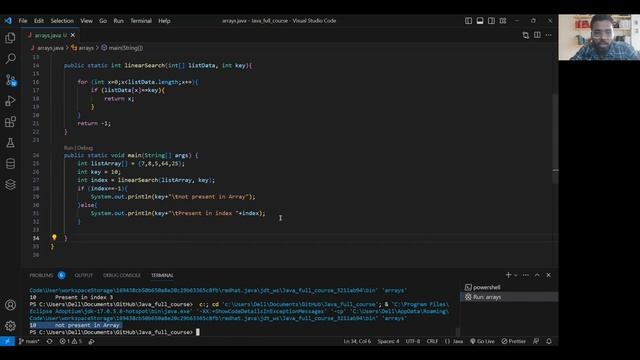
Task: Open the Manage gear icon
Action: click(10, 326)
